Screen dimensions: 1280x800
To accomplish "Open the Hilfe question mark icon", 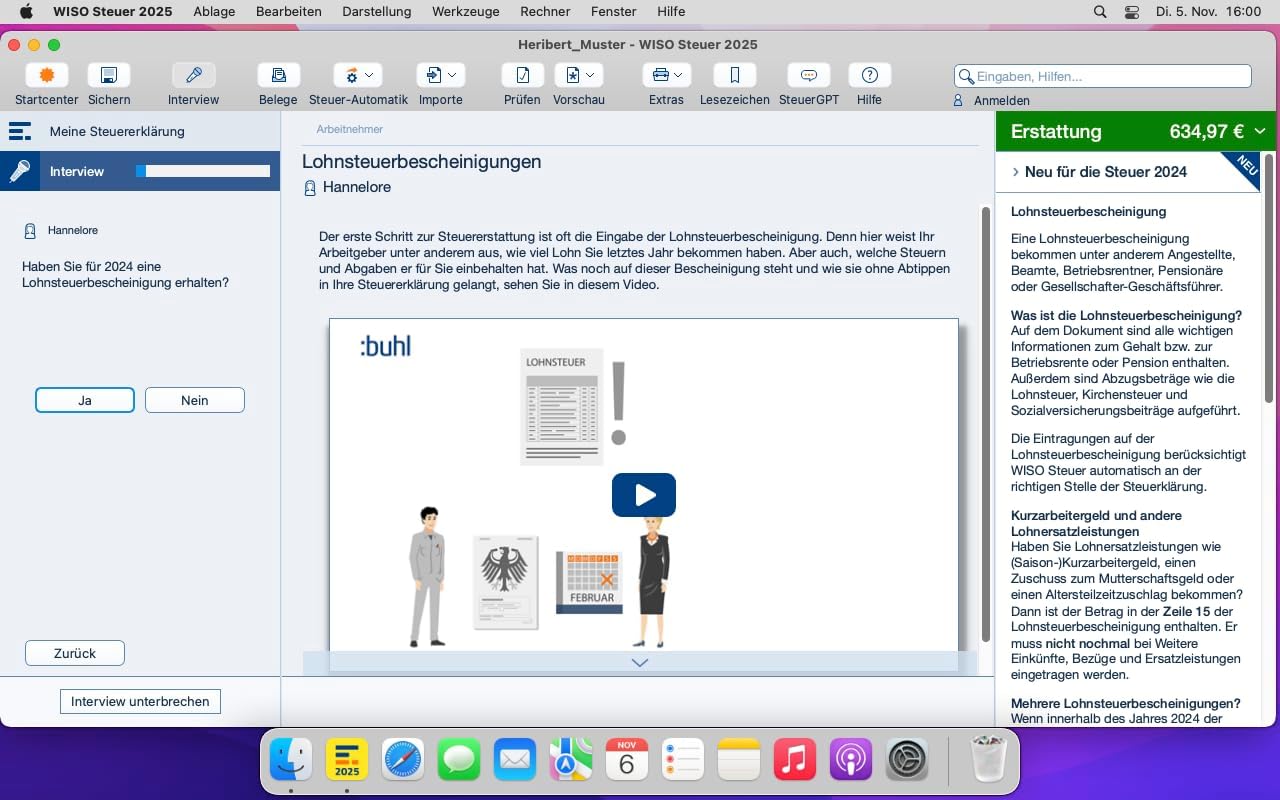I will 869,75.
